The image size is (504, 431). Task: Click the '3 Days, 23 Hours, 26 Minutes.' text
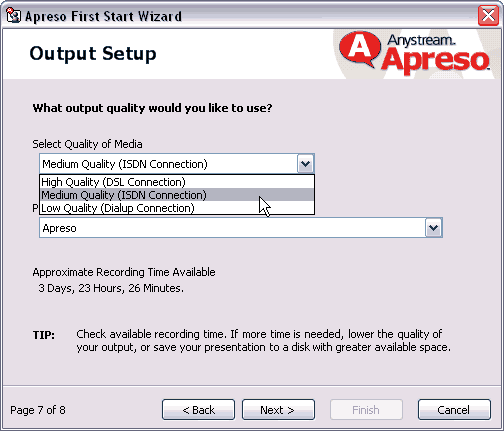click(111, 288)
